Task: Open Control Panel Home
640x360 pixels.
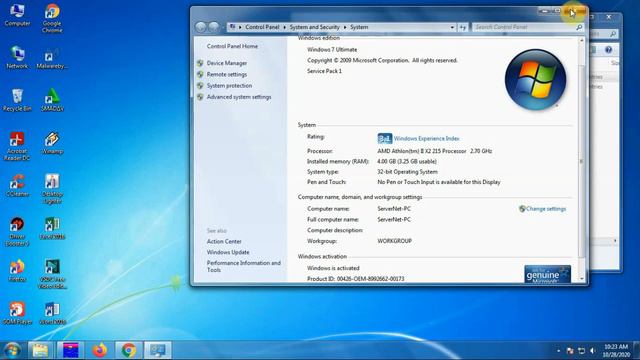Action: pyautogui.click(x=232, y=46)
